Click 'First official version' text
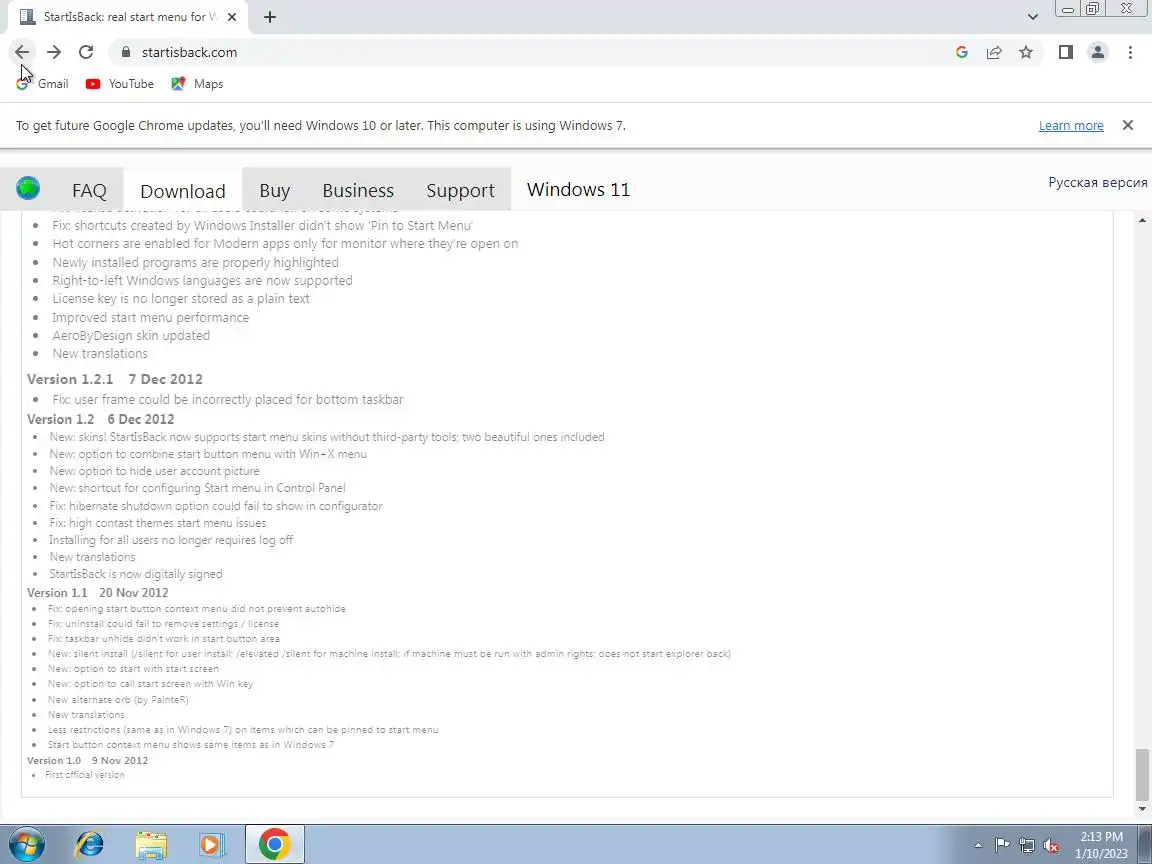 point(84,775)
